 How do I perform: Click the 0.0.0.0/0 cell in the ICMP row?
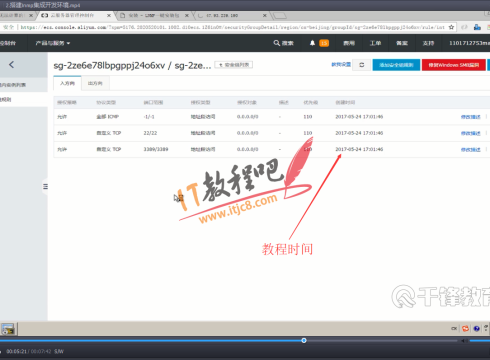(247, 117)
